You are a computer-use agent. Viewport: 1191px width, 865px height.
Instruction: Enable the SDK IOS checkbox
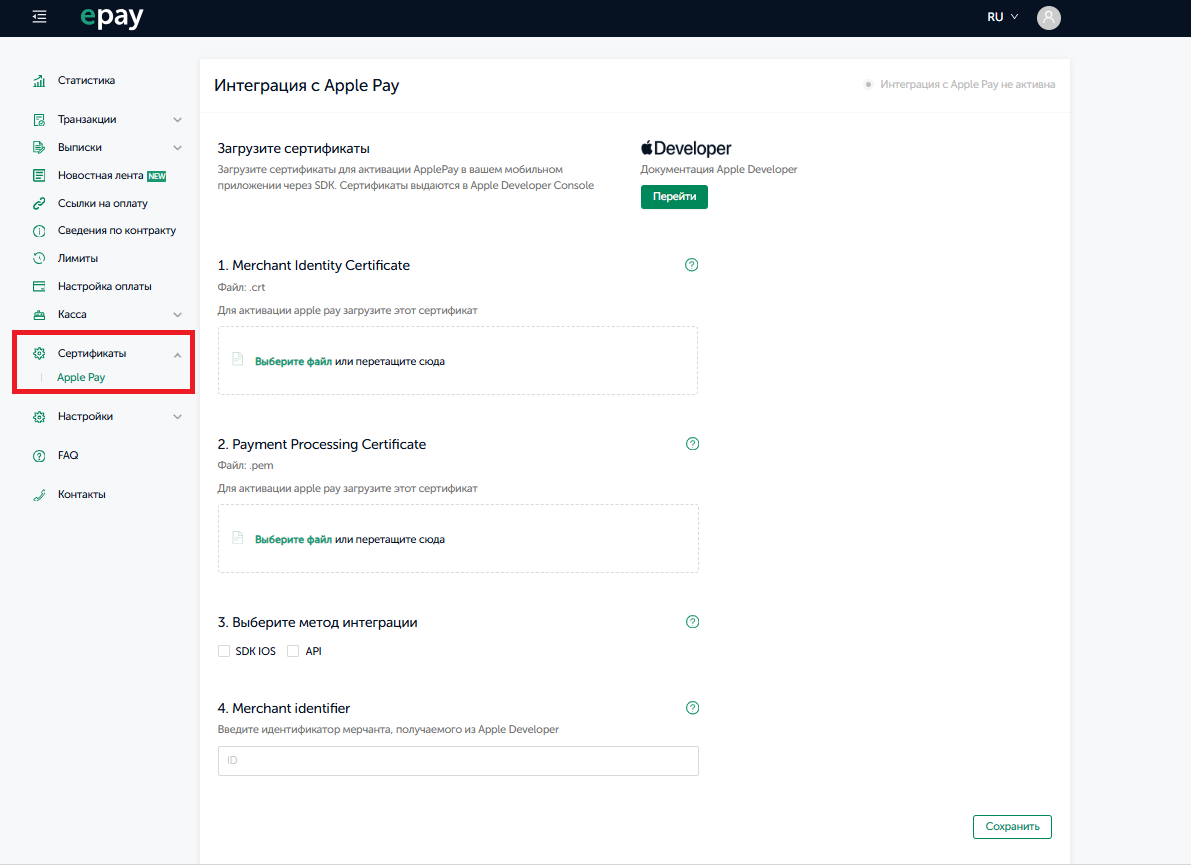224,651
